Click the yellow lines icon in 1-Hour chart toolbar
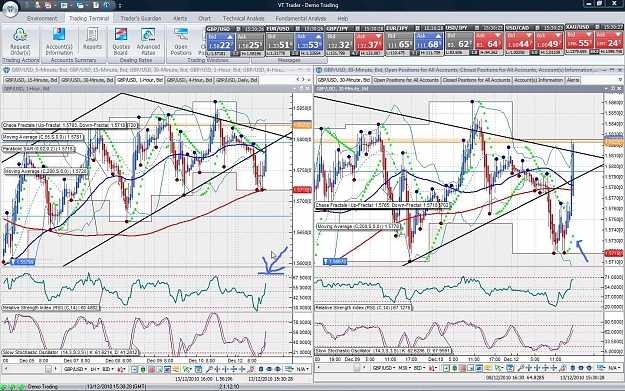Screen dimensions: 625x391 176,369
